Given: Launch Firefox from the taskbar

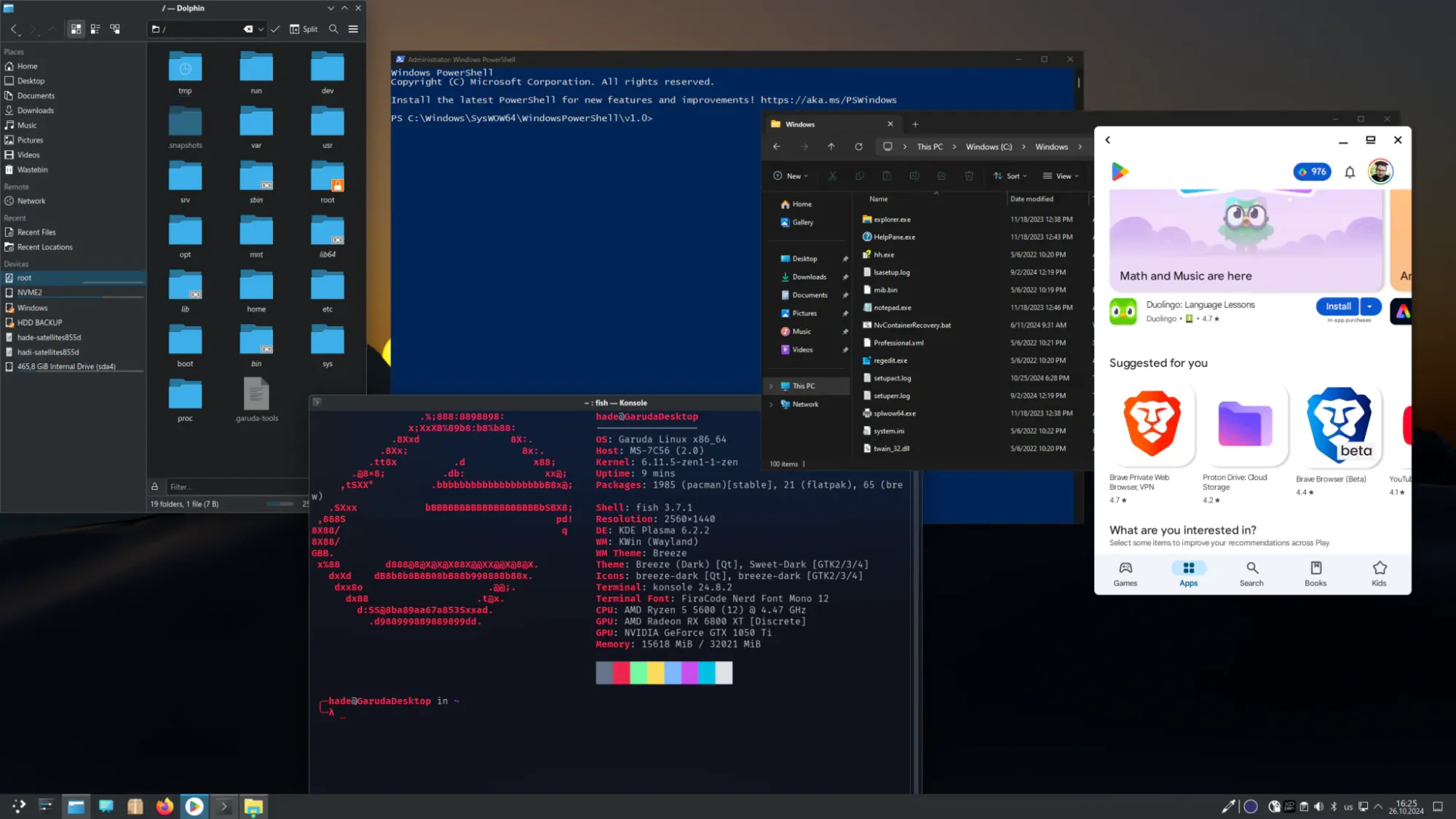Looking at the screenshot, I should point(165,806).
